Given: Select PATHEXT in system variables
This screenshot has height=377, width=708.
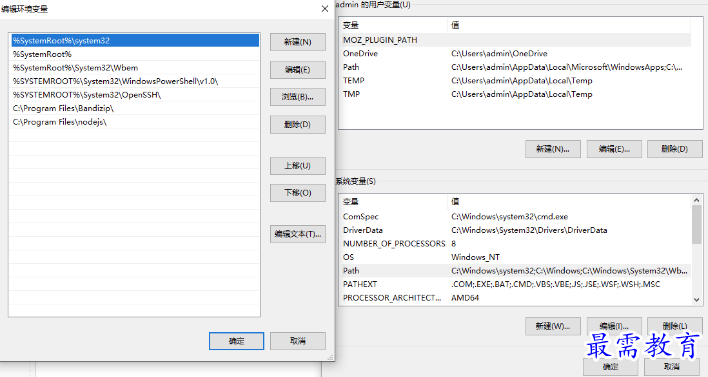Looking at the screenshot, I should pyautogui.click(x=516, y=284).
